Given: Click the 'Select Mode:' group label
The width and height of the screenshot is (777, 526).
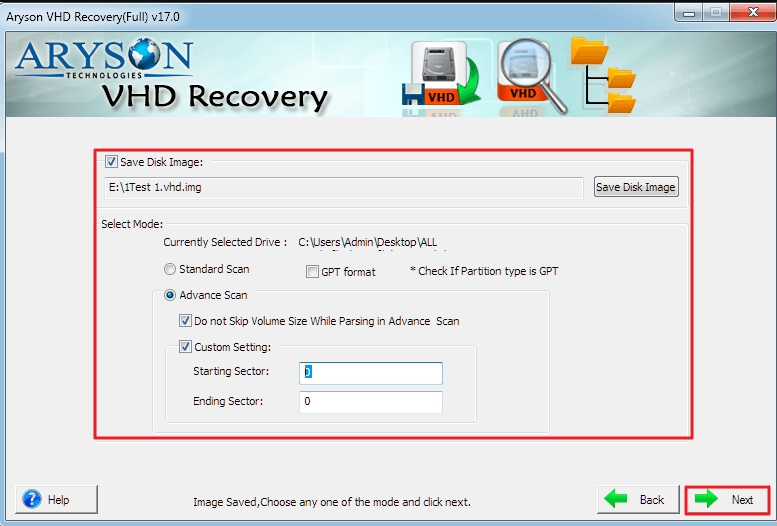Looking at the screenshot, I should 132,224.
